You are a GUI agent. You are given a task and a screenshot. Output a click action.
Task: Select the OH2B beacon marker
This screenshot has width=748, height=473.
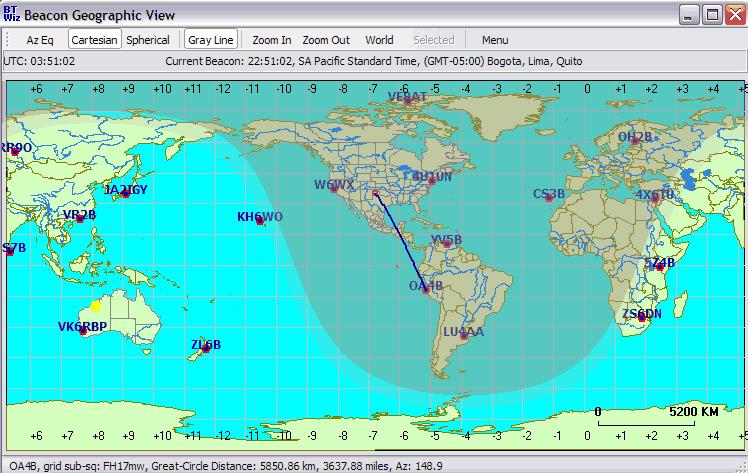pyautogui.click(x=635, y=141)
